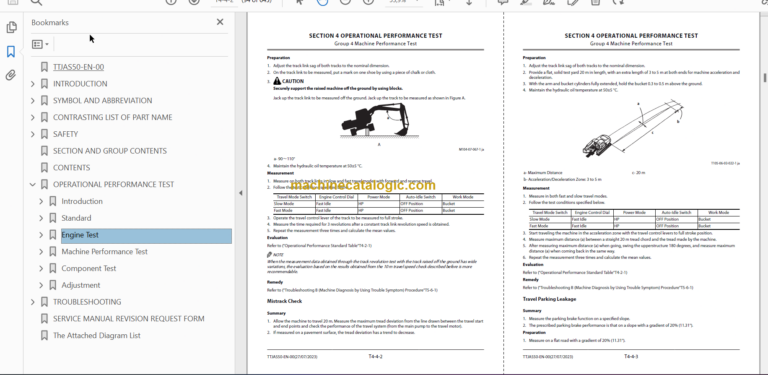Click the Bookmarks panel icon in sidebar
Viewport: 768px width, 375px height.
11,51
